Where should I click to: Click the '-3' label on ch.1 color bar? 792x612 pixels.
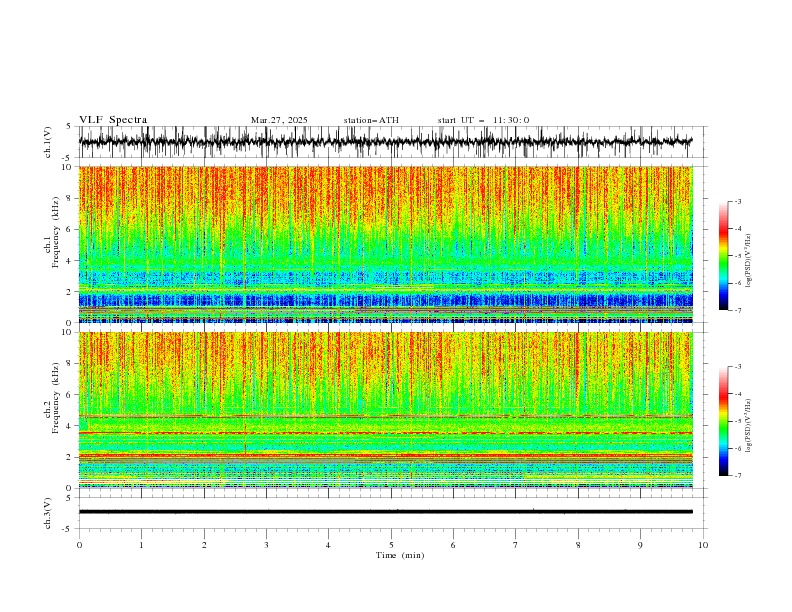click(737, 201)
